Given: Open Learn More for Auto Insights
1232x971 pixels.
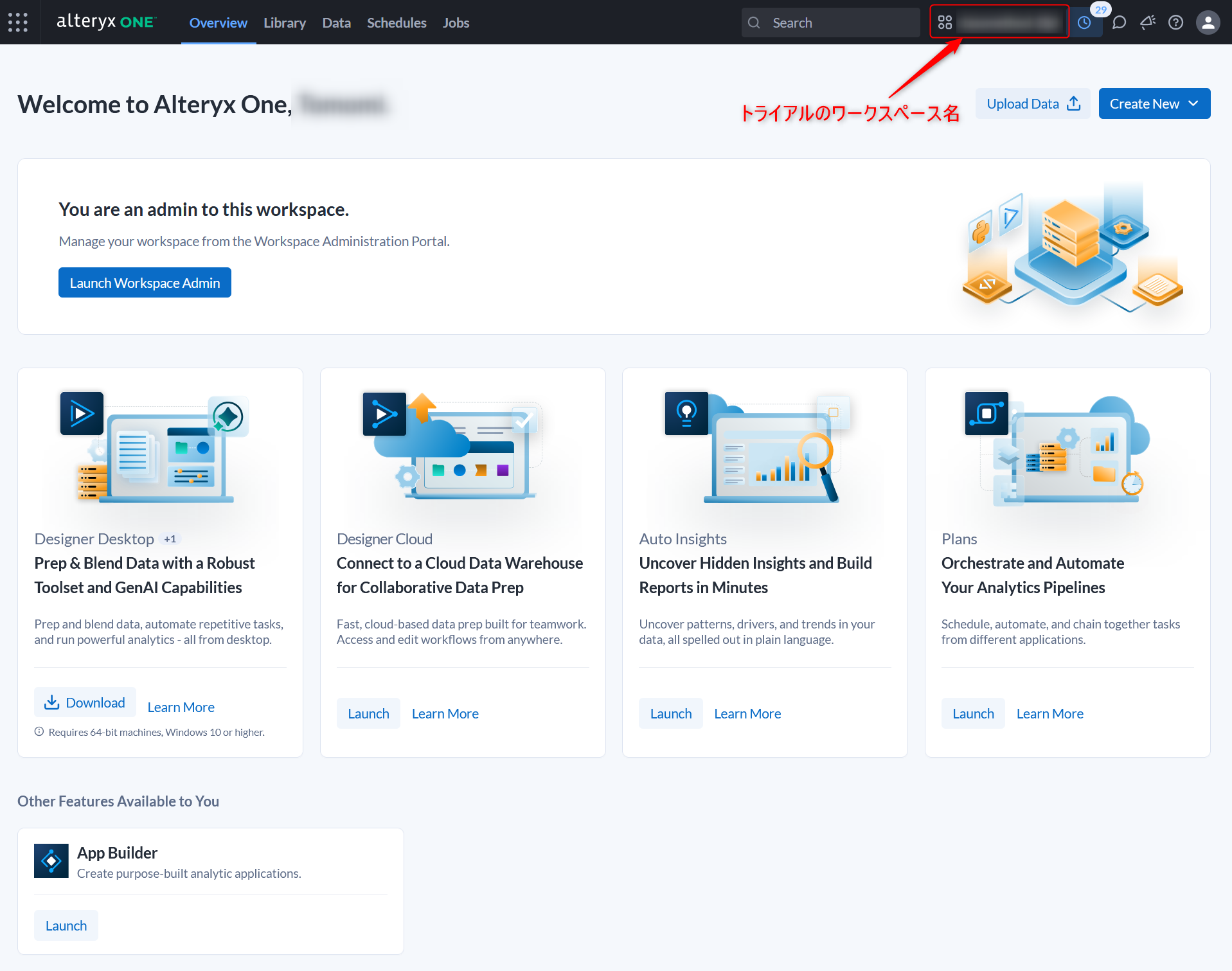Looking at the screenshot, I should coord(747,713).
